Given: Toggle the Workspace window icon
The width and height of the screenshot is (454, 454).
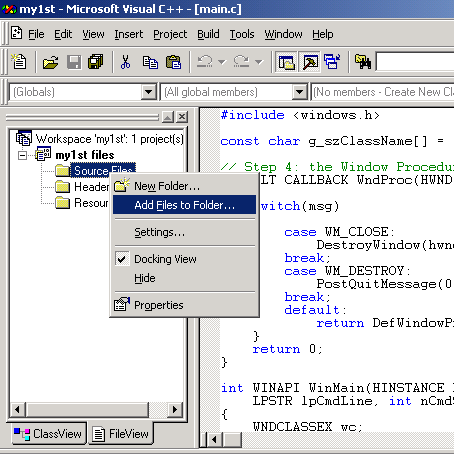Looking at the screenshot, I should (287, 62).
